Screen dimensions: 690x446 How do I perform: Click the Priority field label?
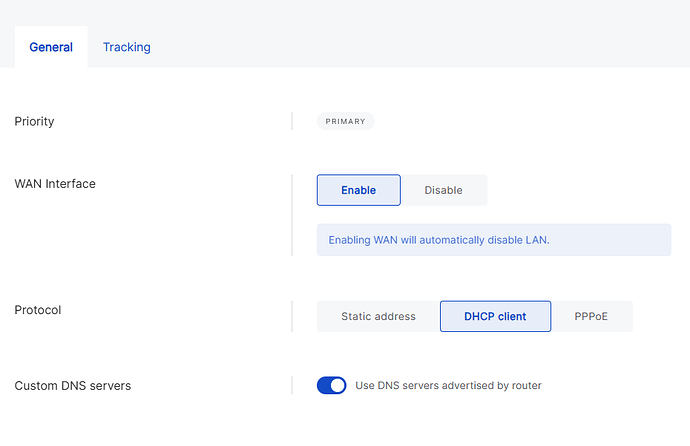(x=34, y=121)
